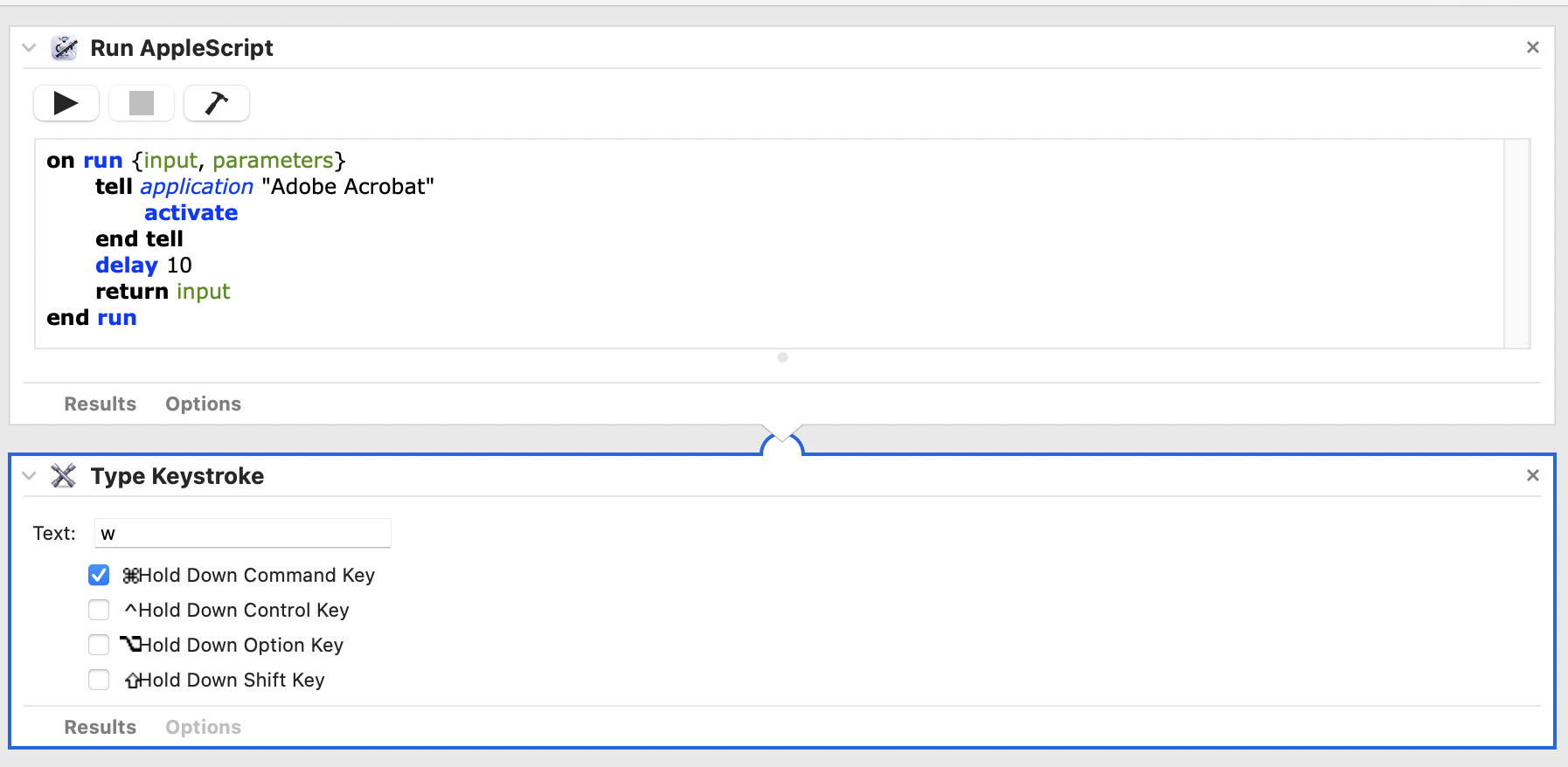
Task: Remove the Type Keystroke action
Action: pos(1532,476)
